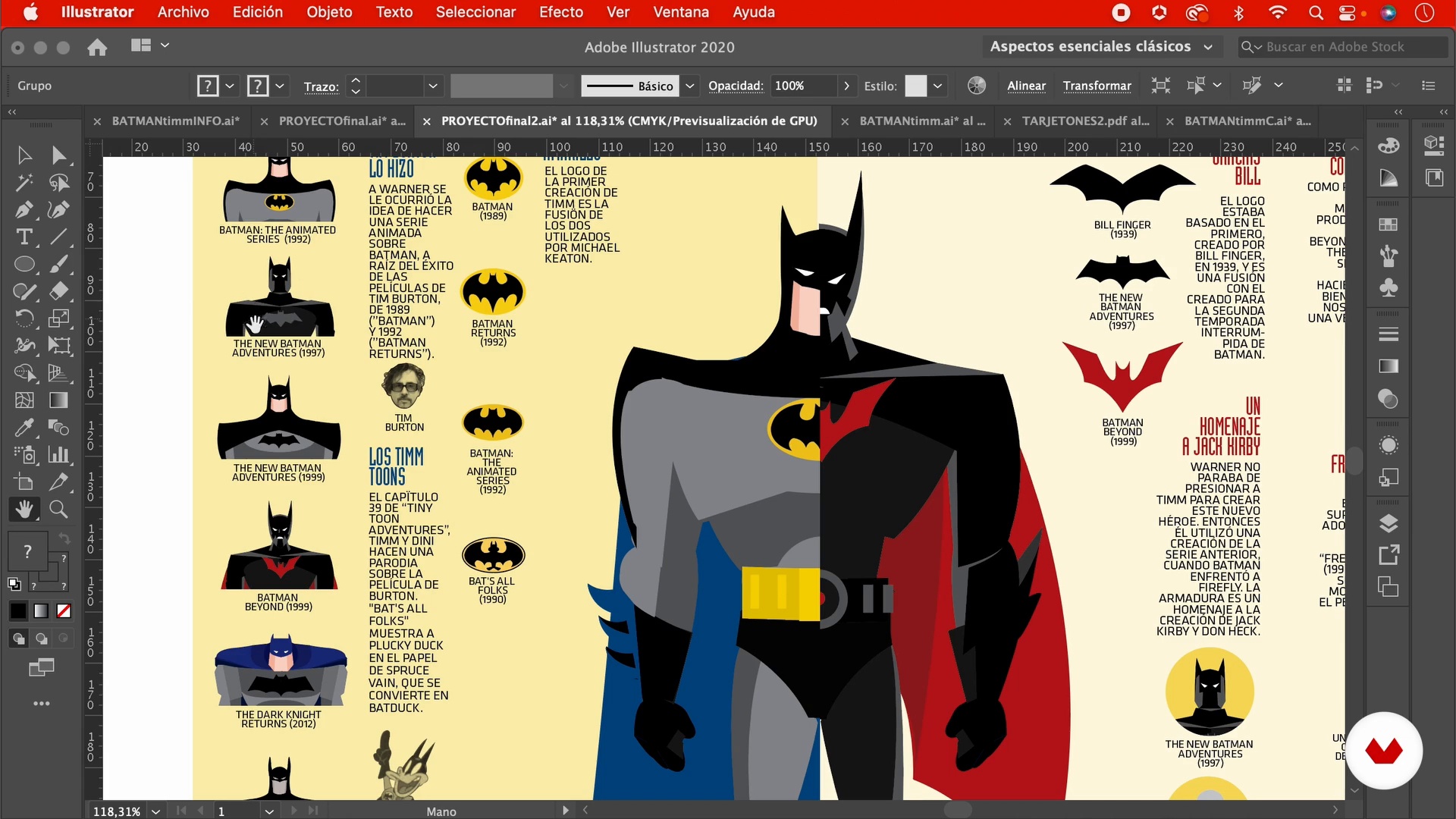Select the Gradient tool
The image size is (1456, 819).
click(59, 400)
